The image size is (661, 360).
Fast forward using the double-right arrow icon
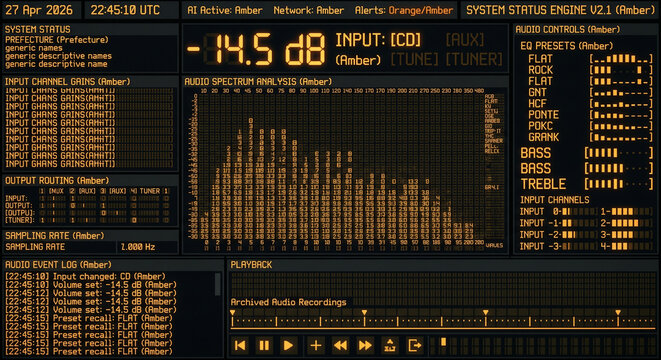pyautogui.click(x=365, y=346)
